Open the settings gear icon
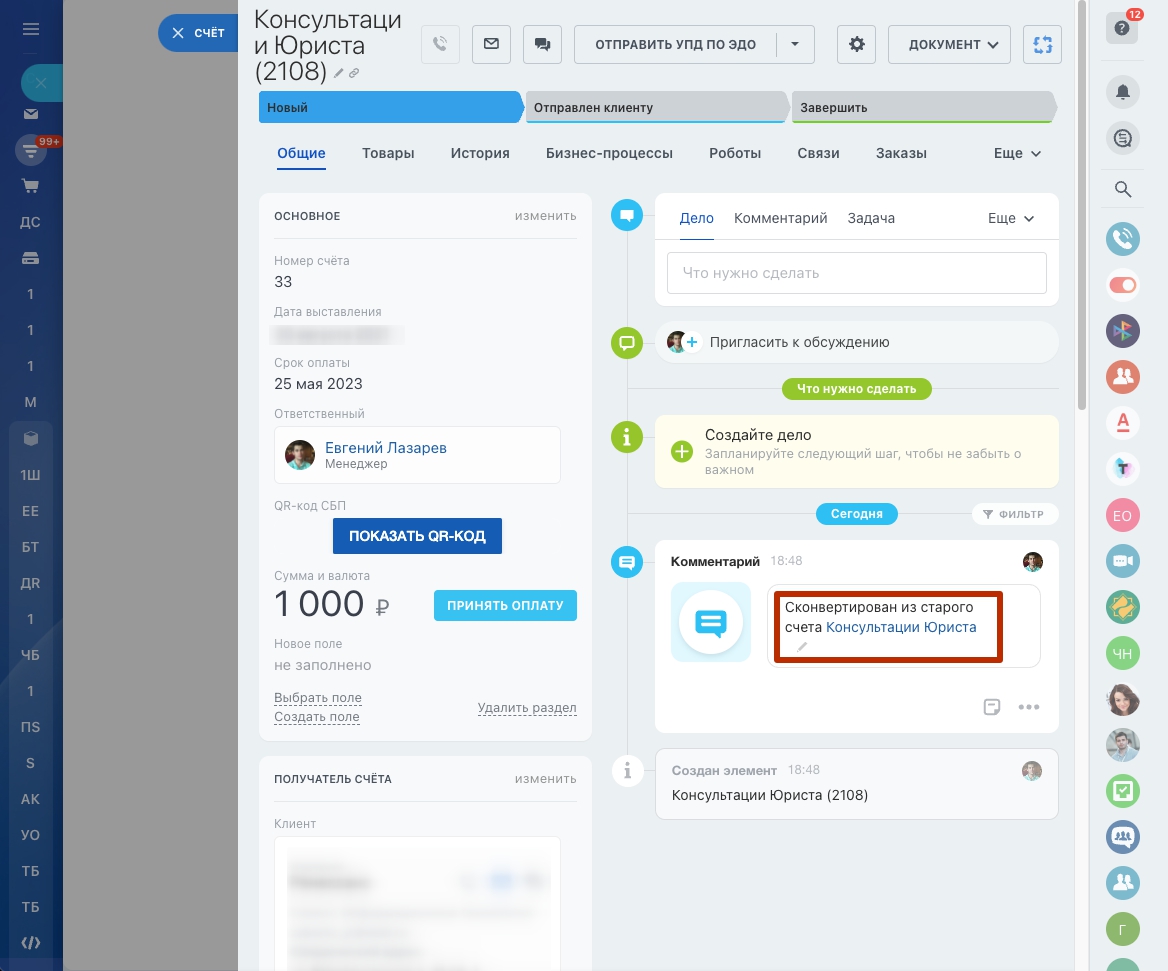Screen dimensions: 1168x971 pos(857,45)
